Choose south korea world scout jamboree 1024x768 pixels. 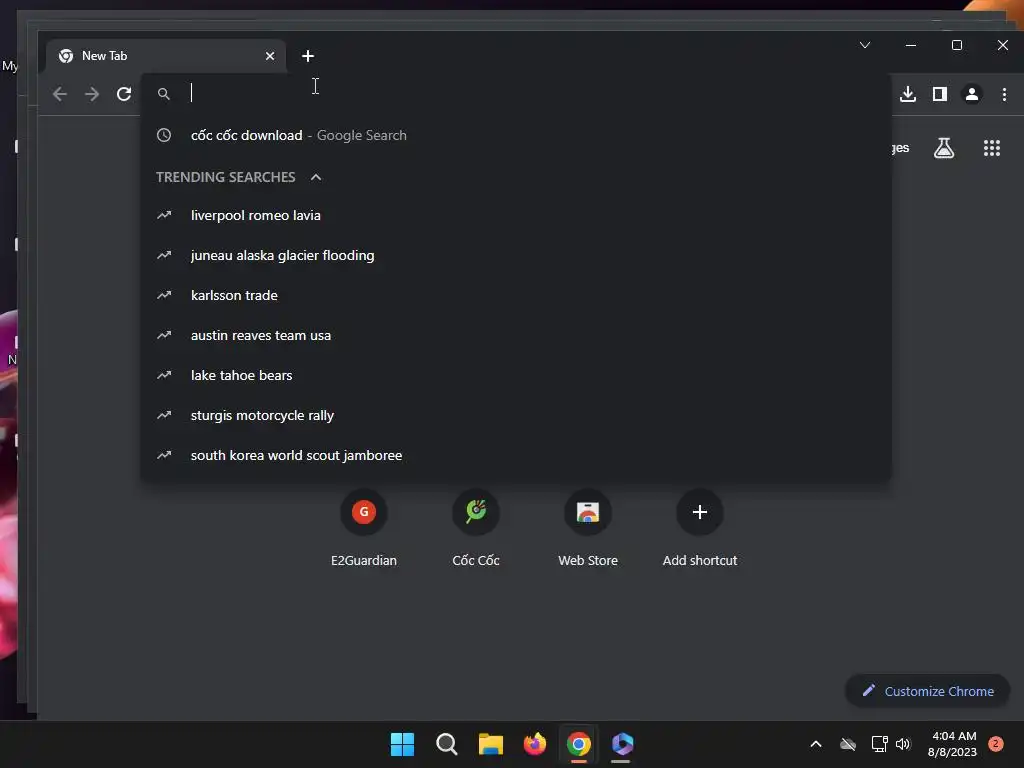(x=516, y=455)
